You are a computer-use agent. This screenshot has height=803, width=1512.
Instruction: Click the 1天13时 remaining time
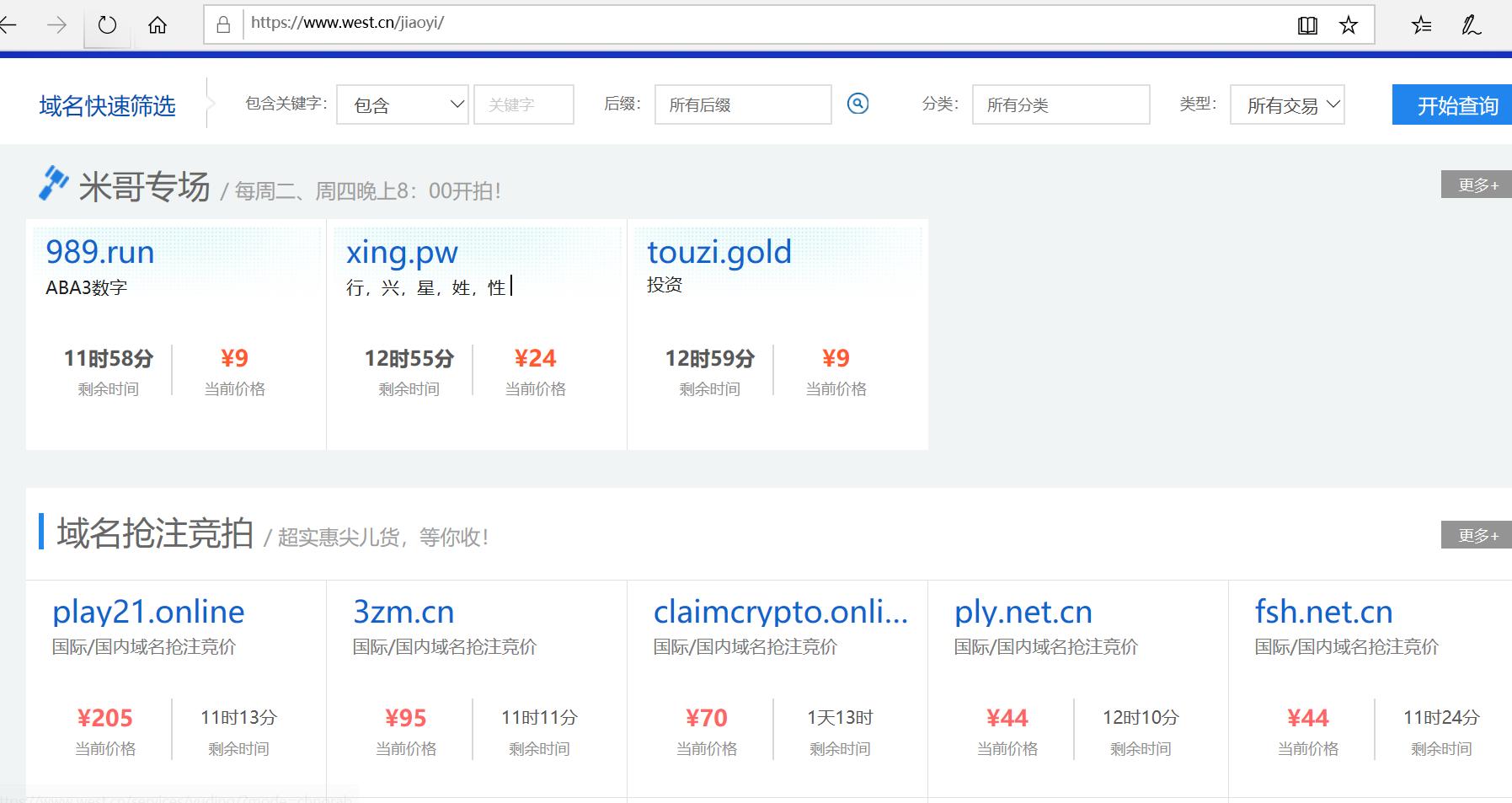840,718
